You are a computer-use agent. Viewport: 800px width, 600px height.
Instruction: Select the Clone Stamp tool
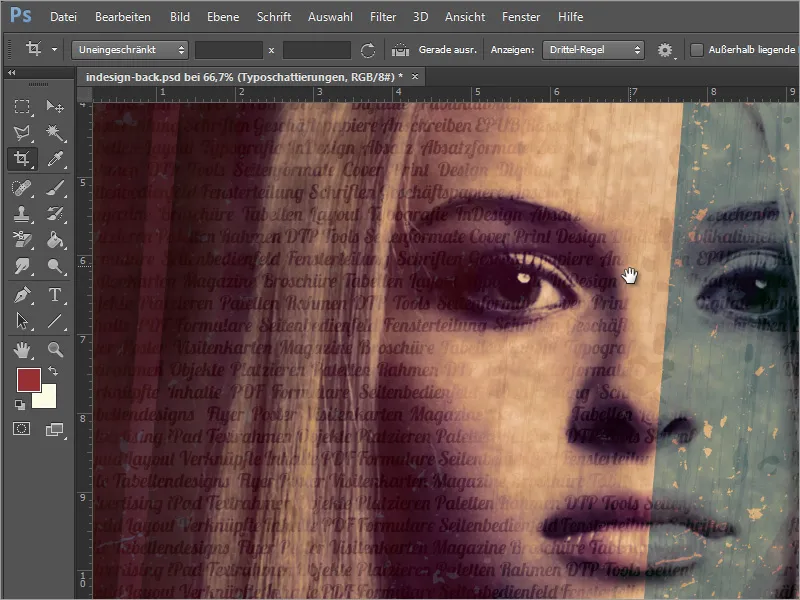21,213
